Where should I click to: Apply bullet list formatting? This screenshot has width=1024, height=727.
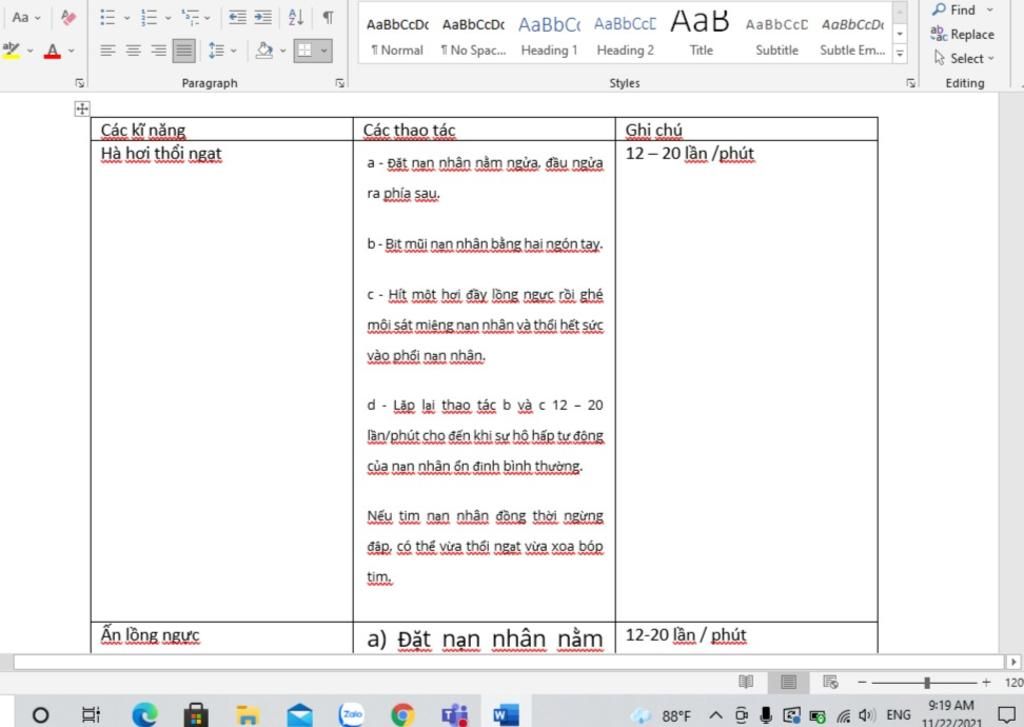tap(108, 18)
